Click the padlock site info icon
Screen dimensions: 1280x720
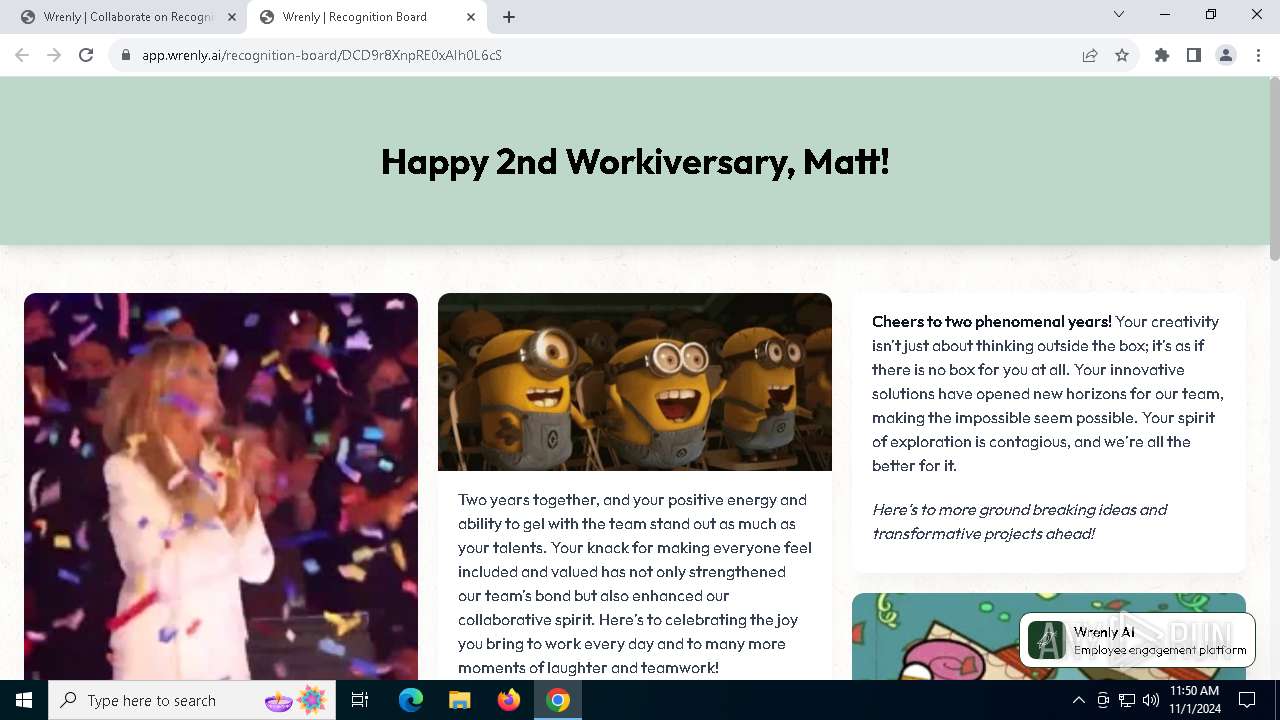click(126, 55)
